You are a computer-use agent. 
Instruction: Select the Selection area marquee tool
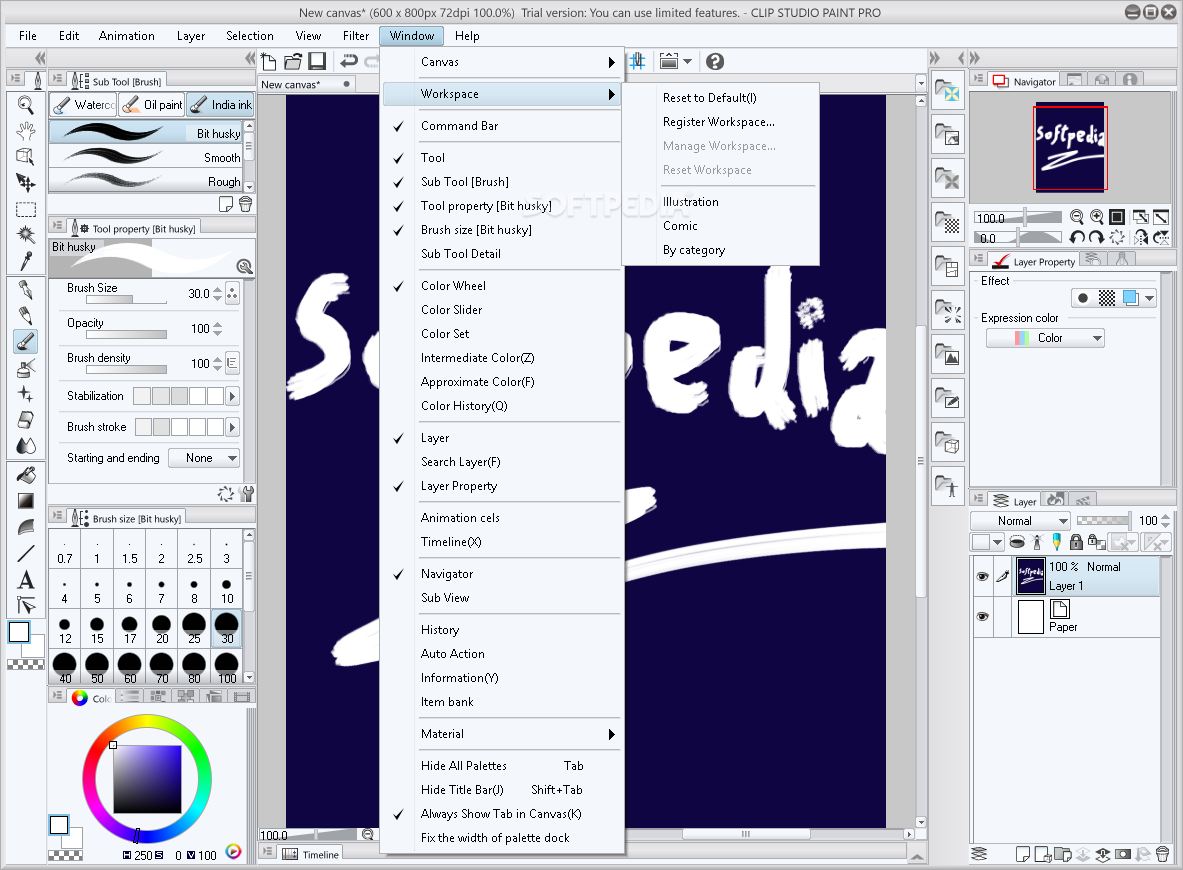pos(26,209)
